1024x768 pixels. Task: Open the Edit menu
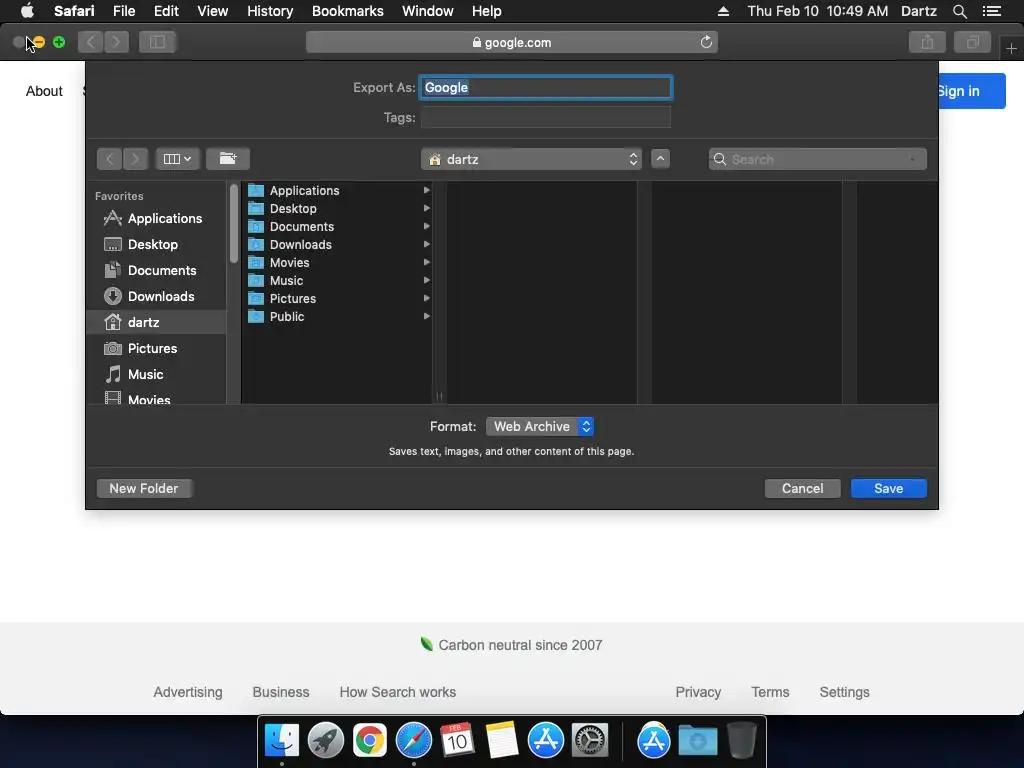[166, 11]
